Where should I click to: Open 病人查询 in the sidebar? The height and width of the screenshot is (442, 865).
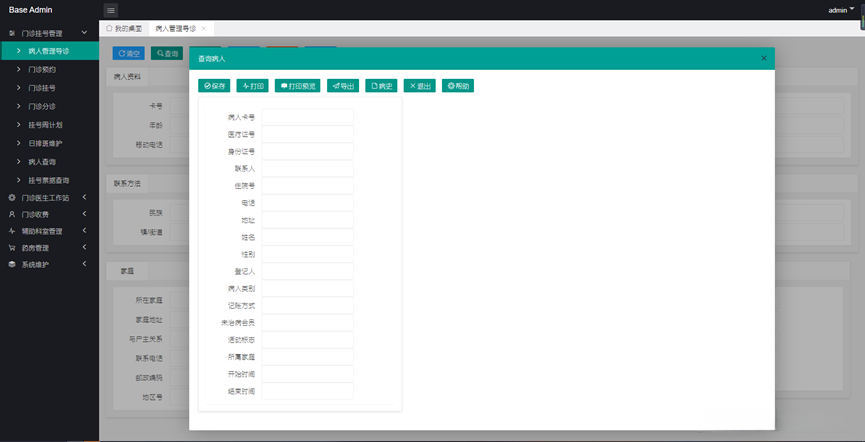pyautogui.click(x=50, y=162)
